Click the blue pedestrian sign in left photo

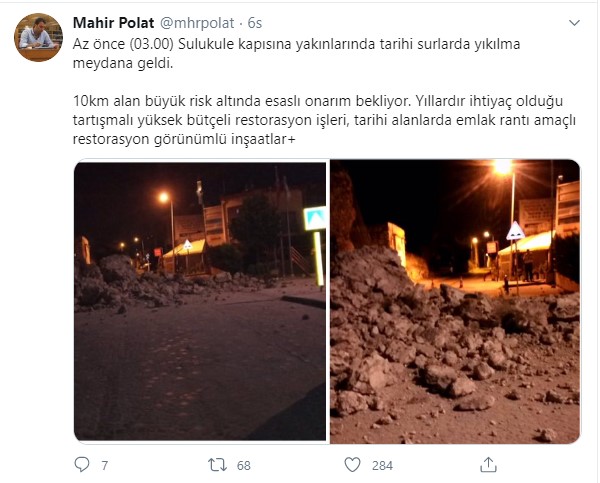[315, 218]
